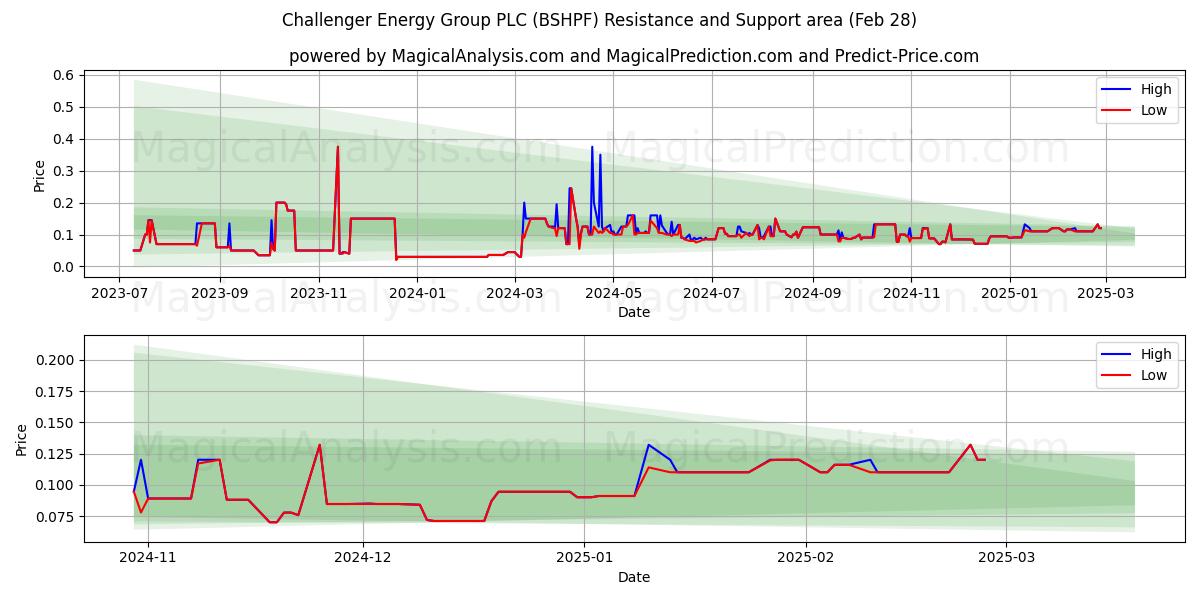Click 'High' in the top chart legend
This screenshot has height=600, width=1200.
click(x=1156, y=89)
